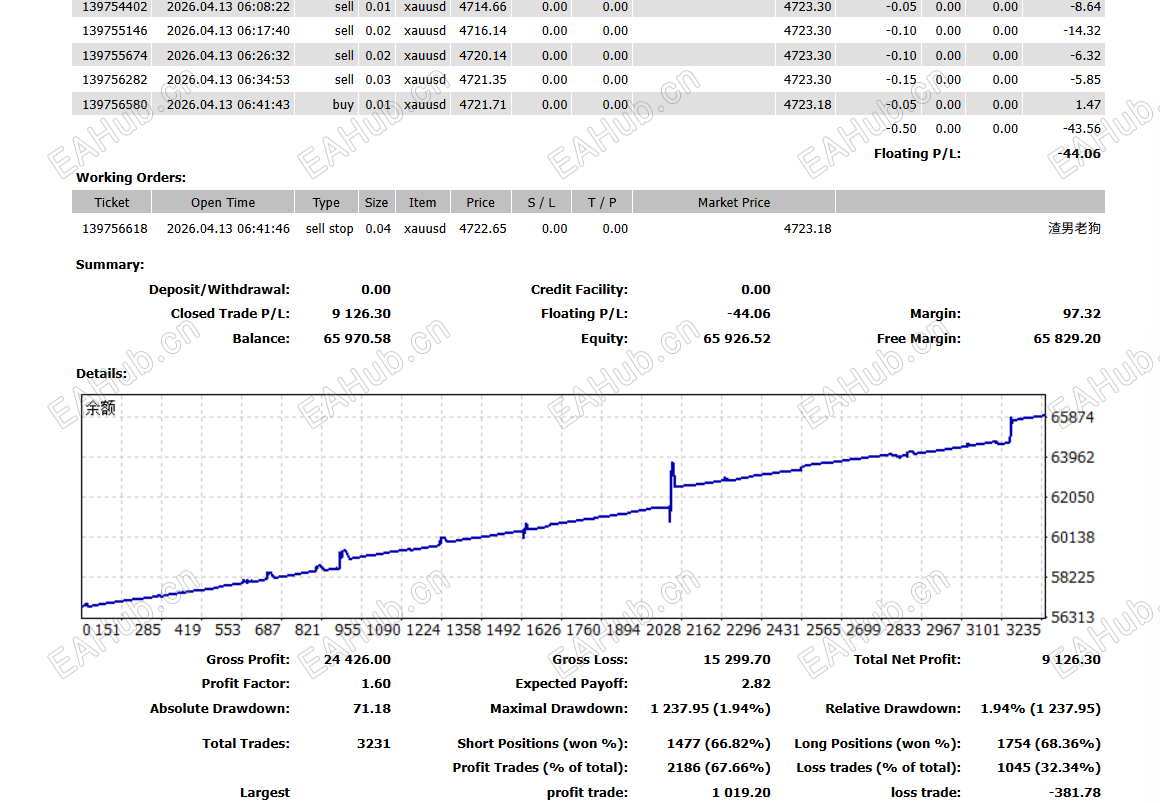Click the "Size" column header
This screenshot has width=1160, height=803.
376,203
